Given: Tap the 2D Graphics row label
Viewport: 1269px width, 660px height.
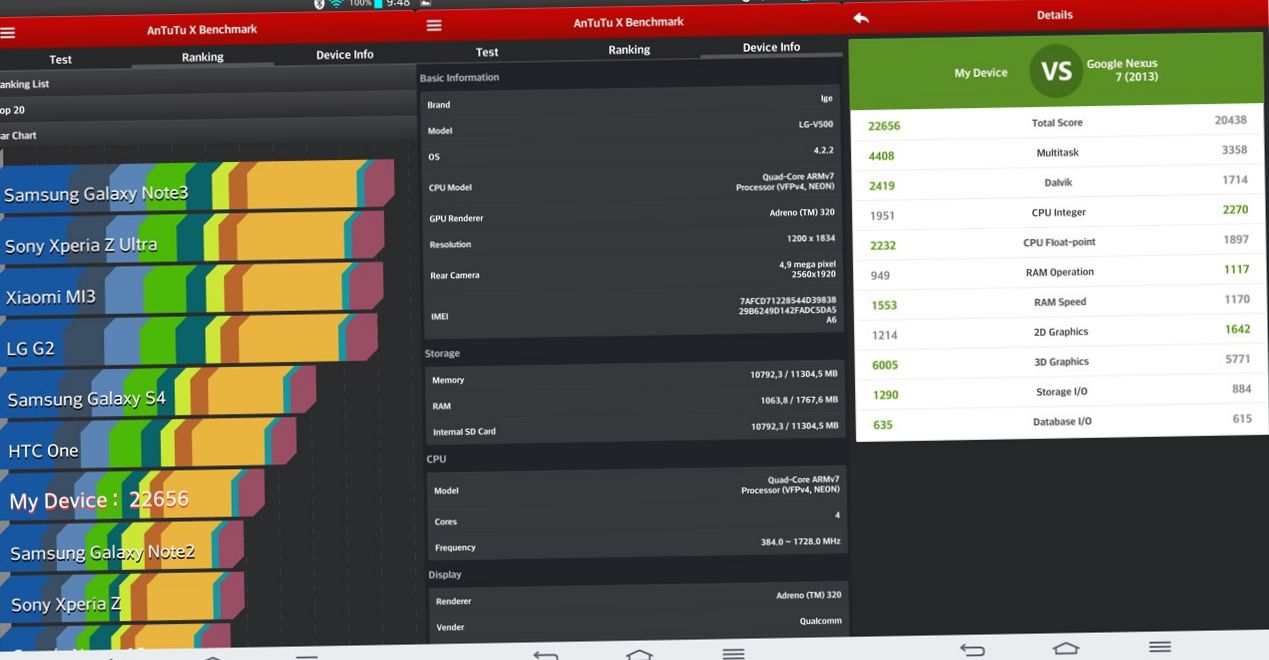Looking at the screenshot, I should coord(1061,332).
